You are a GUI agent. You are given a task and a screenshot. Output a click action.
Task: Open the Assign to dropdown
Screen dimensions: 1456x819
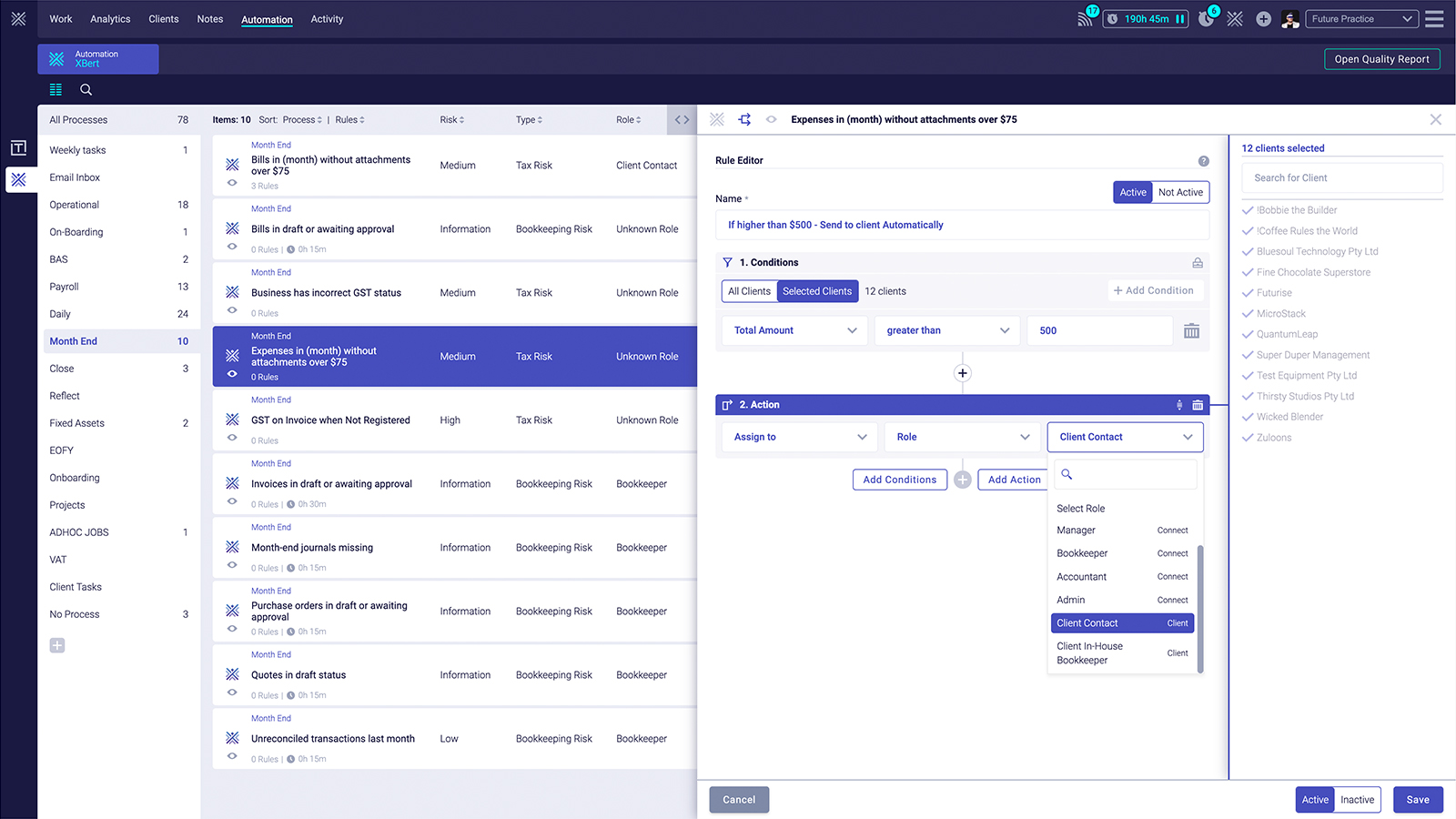(800, 437)
